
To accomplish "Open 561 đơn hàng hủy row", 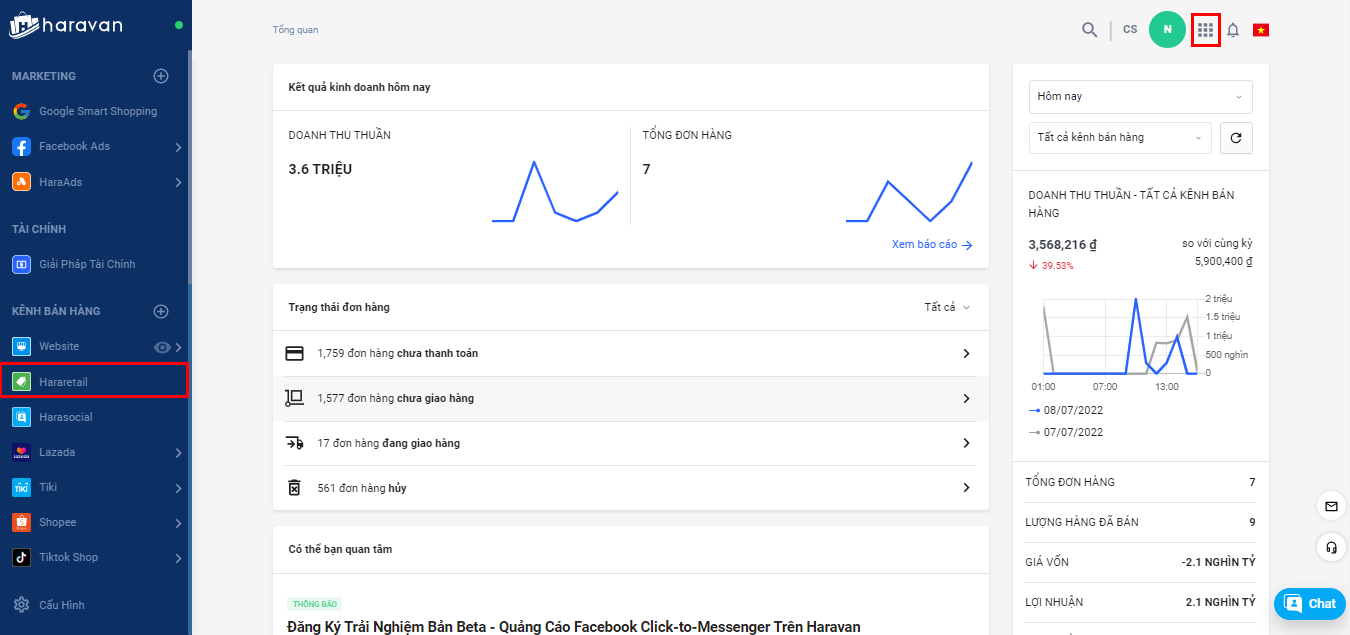I will [630, 488].
